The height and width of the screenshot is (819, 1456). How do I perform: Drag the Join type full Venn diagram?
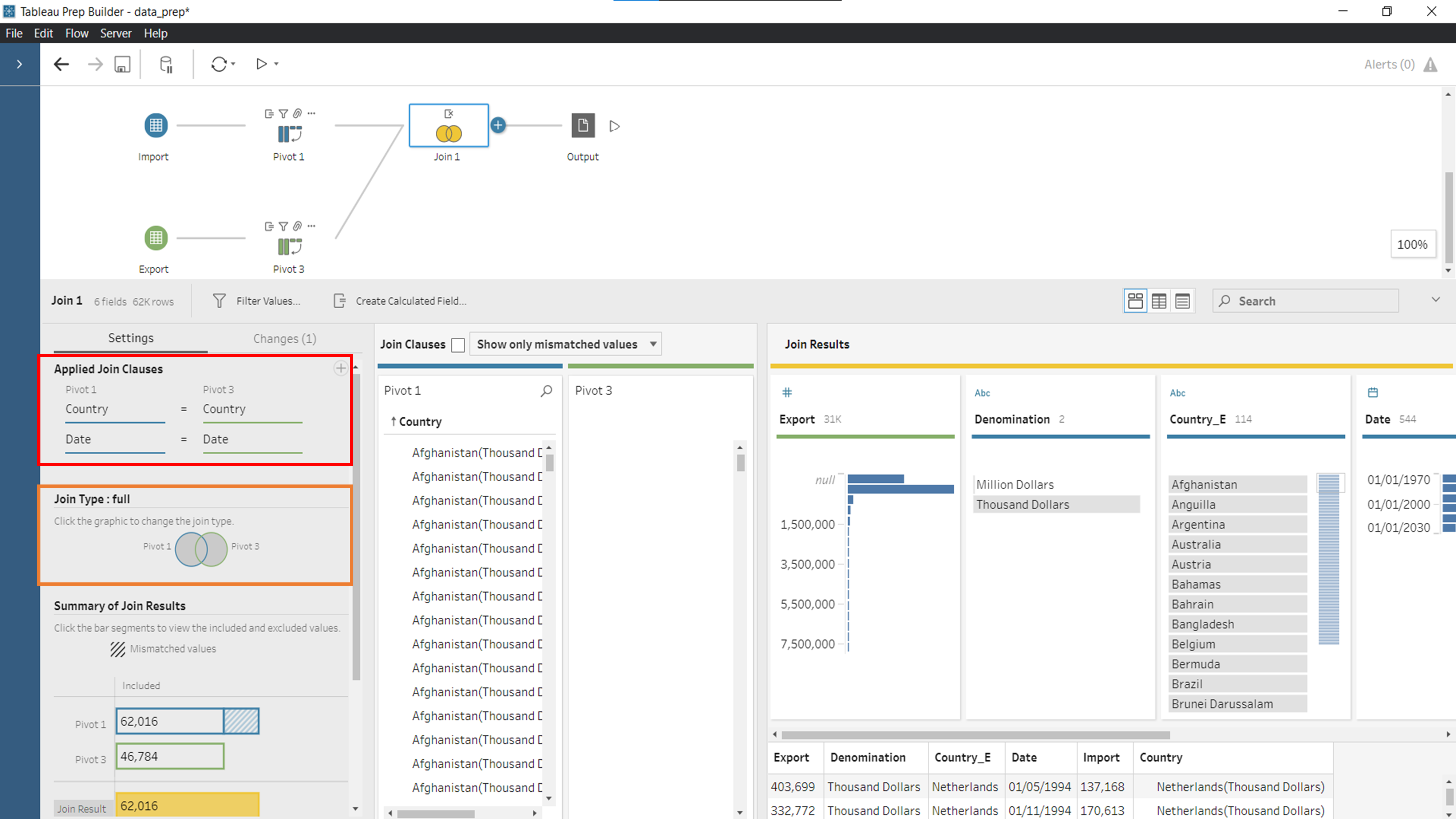pos(200,548)
